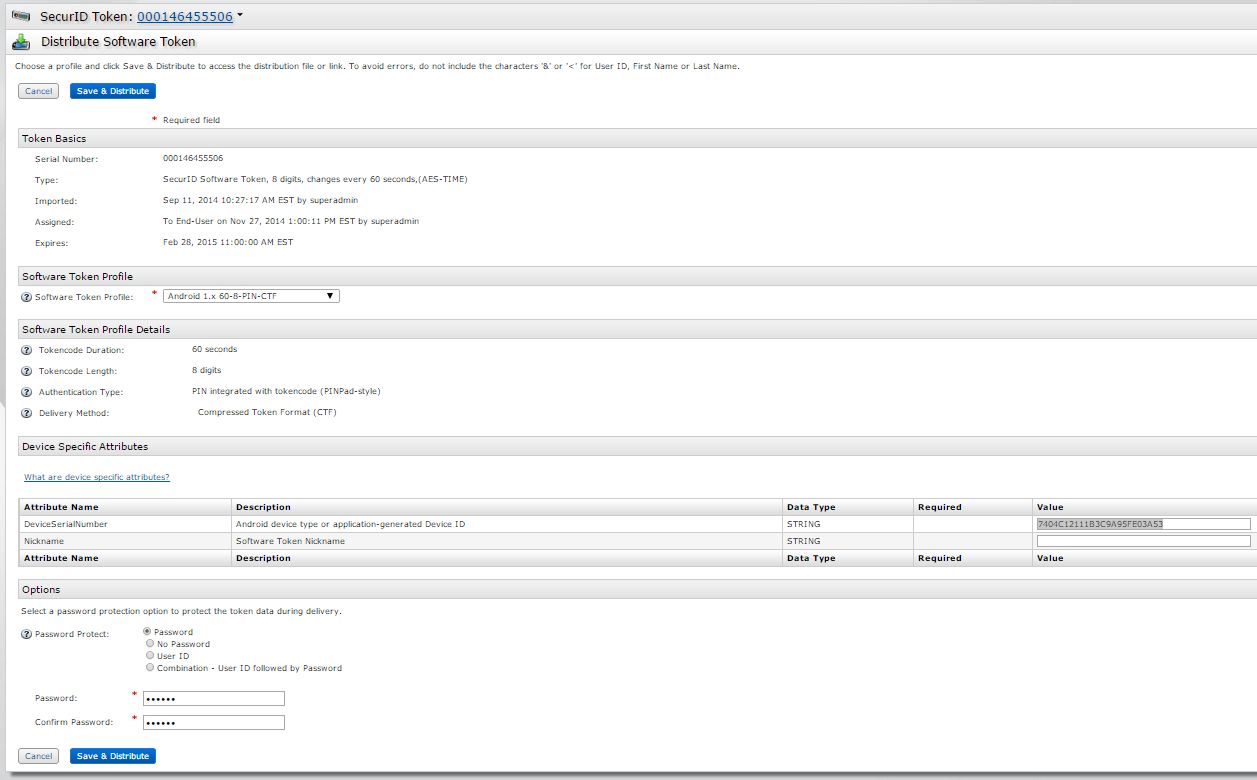Click the Password input field
Viewport: 1257px width, 780px height.
click(214, 698)
